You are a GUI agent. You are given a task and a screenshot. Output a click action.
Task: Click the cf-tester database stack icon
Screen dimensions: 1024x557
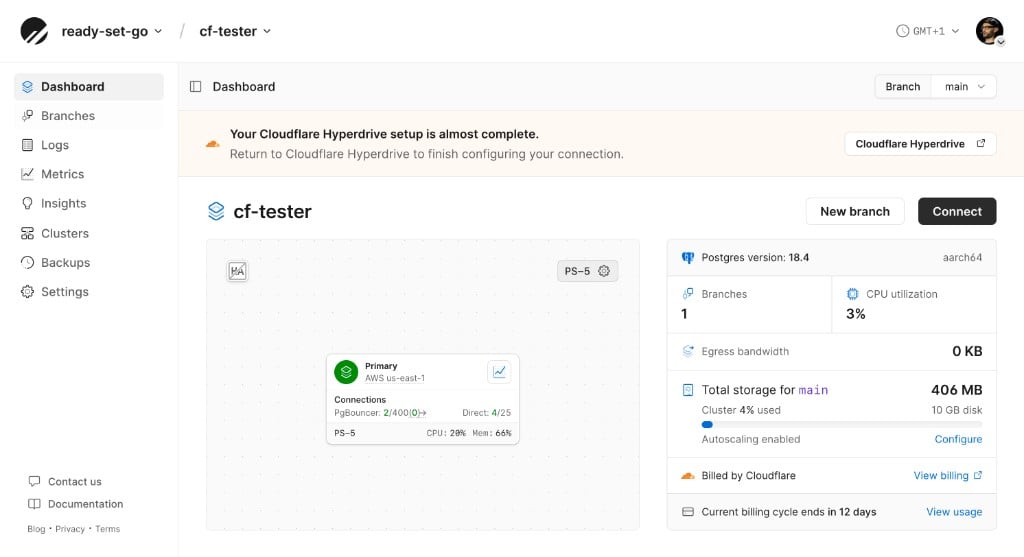(x=216, y=212)
